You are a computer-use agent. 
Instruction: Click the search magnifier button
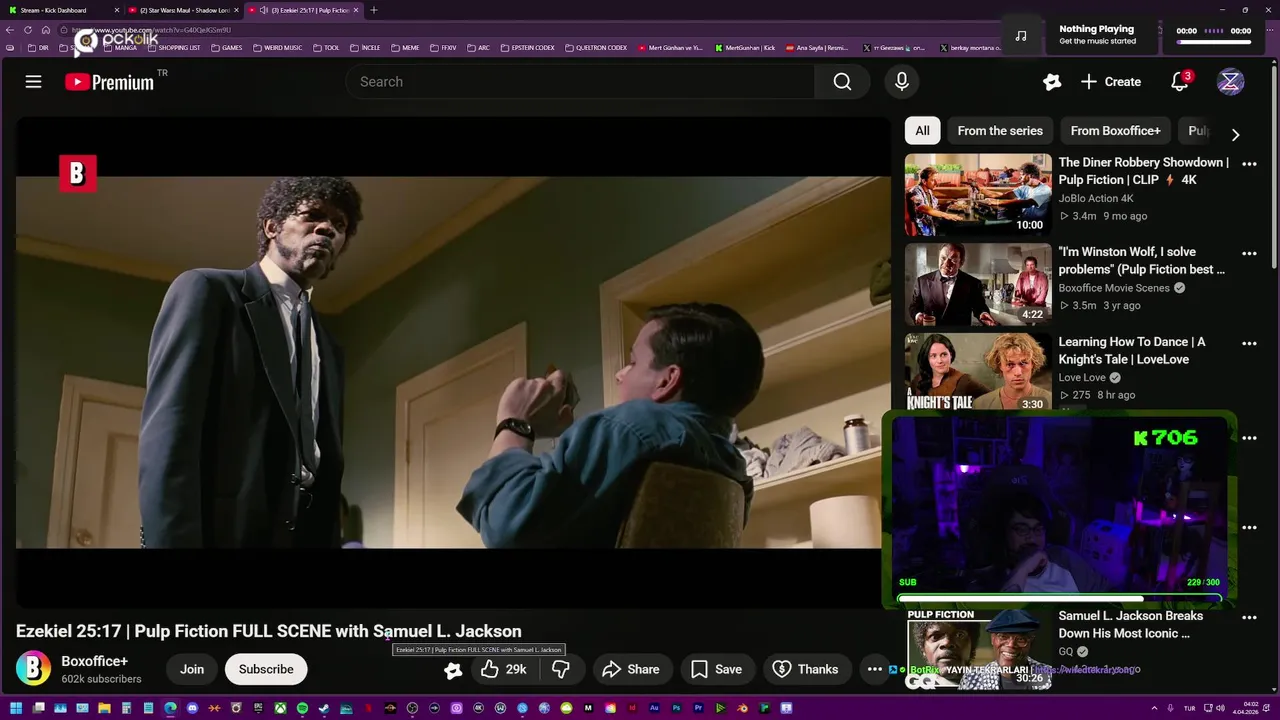842,82
